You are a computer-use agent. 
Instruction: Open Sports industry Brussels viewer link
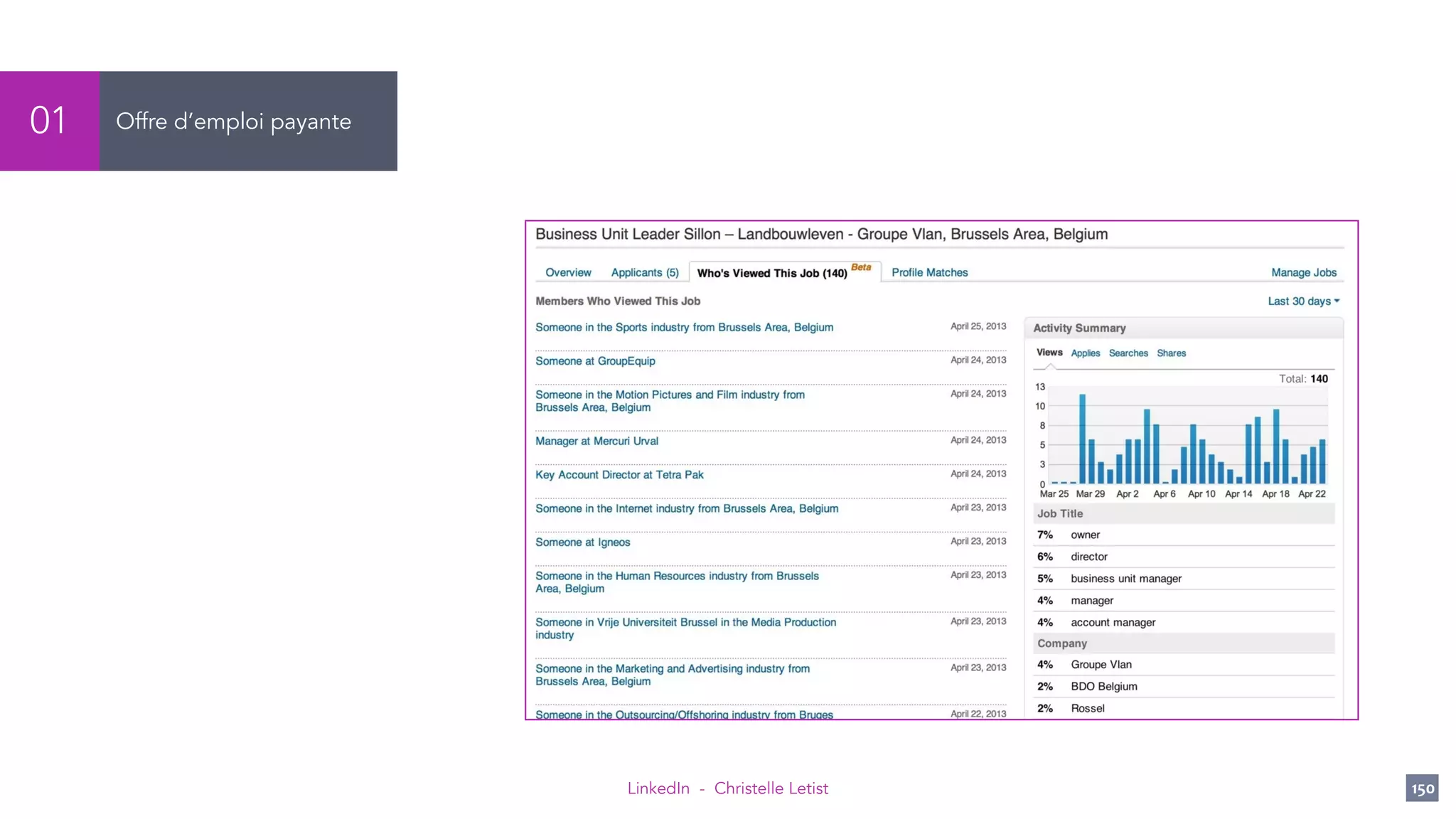pyautogui.click(x=684, y=328)
